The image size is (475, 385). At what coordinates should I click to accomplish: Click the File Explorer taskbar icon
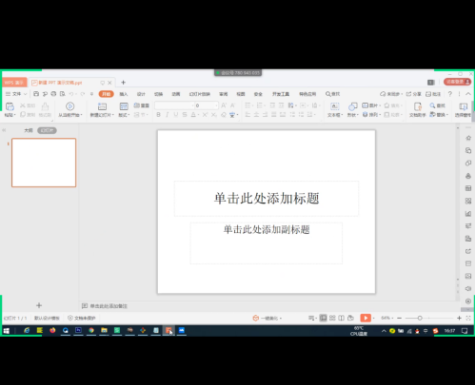click(x=104, y=330)
